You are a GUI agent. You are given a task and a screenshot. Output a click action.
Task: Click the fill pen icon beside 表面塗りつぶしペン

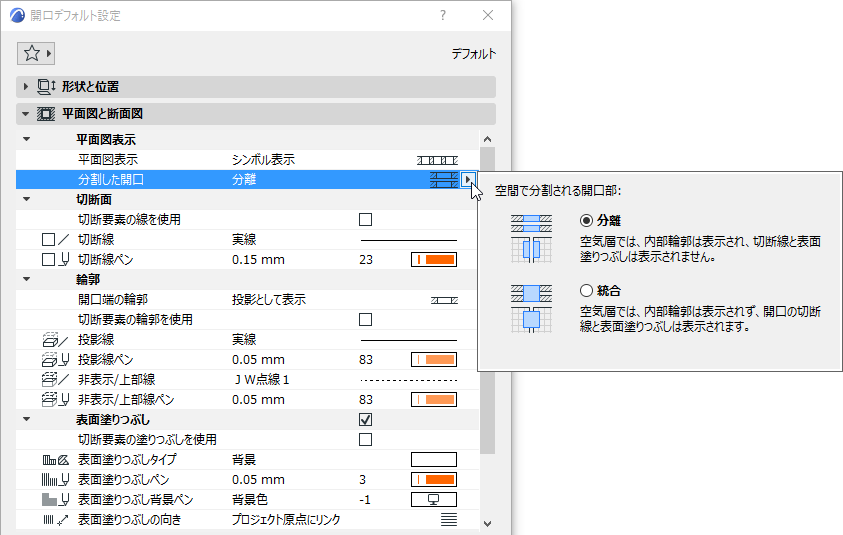click(55, 480)
